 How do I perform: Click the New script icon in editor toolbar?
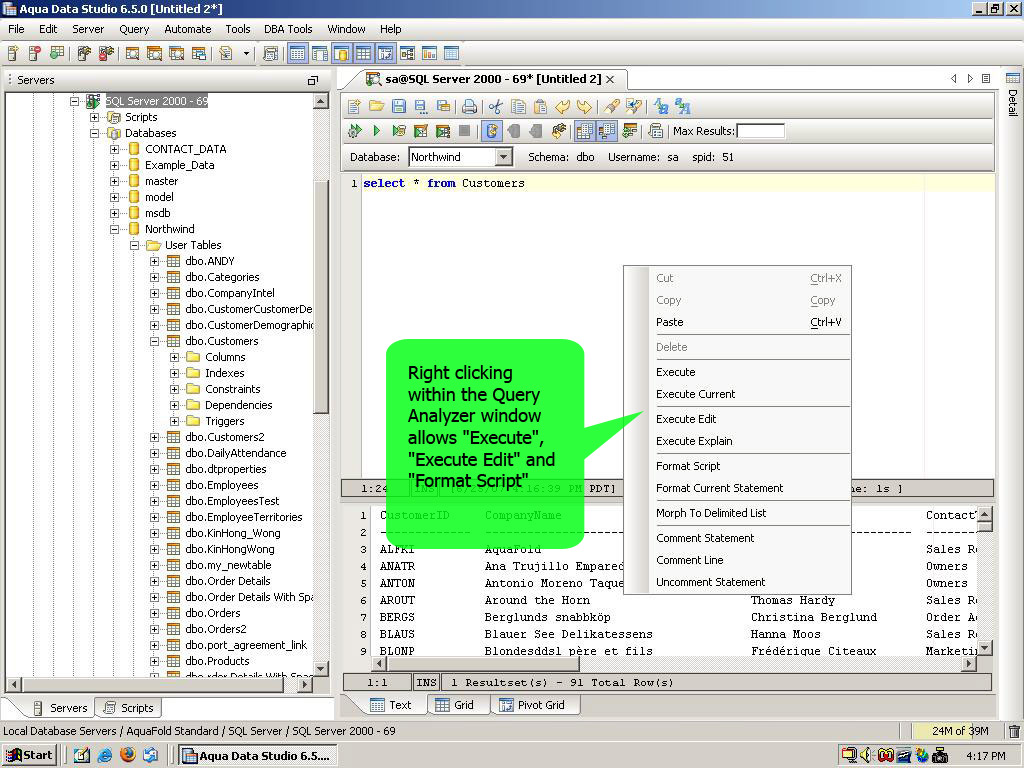[x=355, y=106]
